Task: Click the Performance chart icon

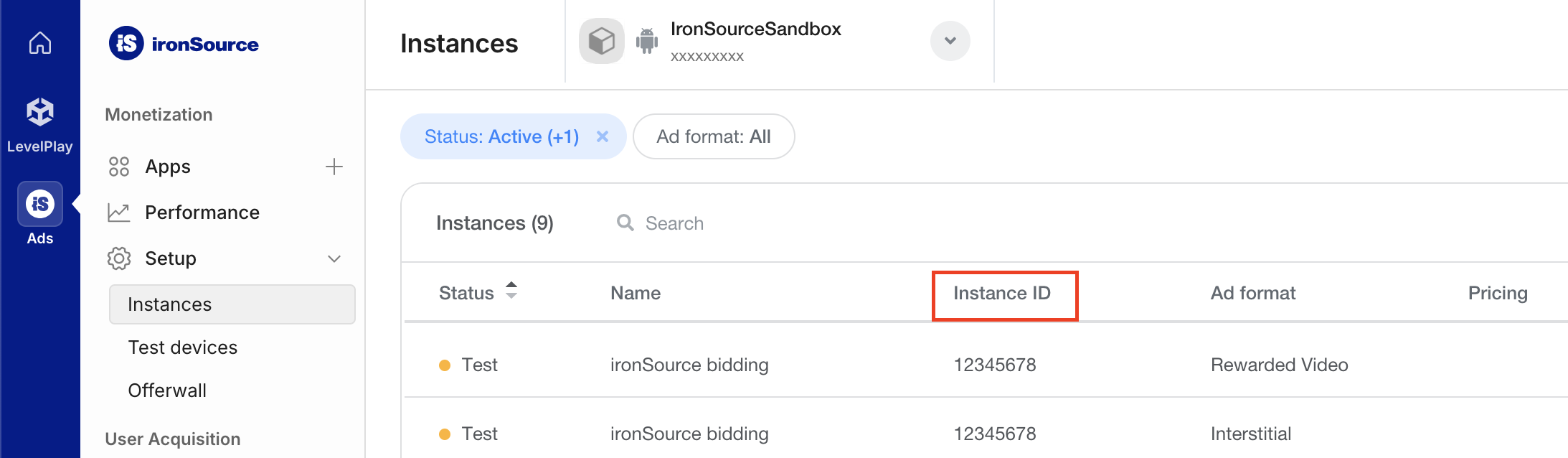Action: click(x=118, y=212)
